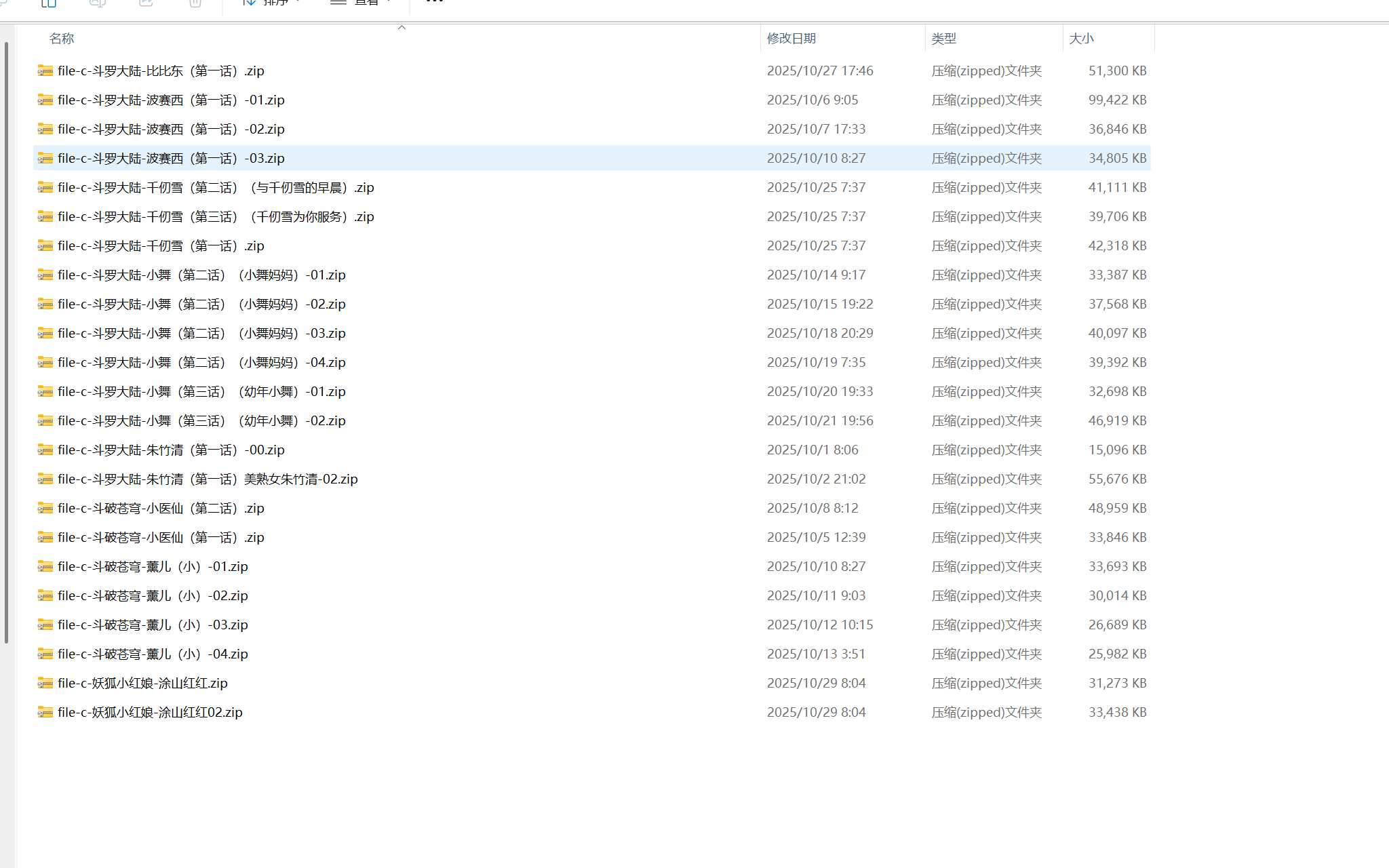The height and width of the screenshot is (868, 1389).
Task: Click zip icon of 涂山红红.zip
Action: pyautogui.click(x=45, y=683)
